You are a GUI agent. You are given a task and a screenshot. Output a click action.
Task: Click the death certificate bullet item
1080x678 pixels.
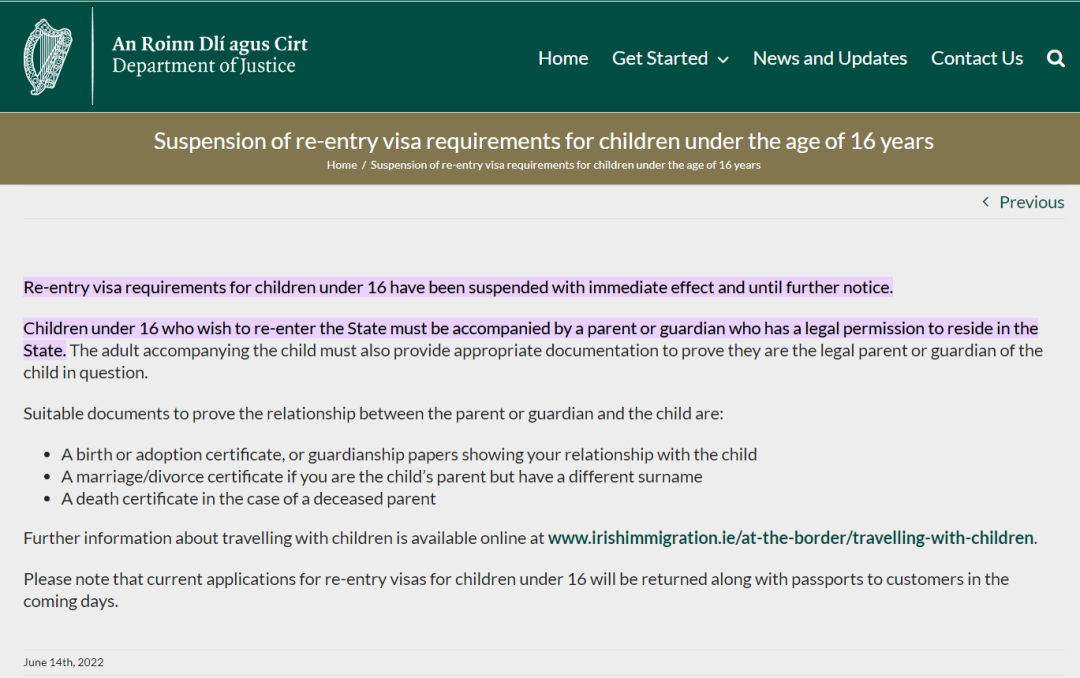pyautogui.click(x=248, y=498)
